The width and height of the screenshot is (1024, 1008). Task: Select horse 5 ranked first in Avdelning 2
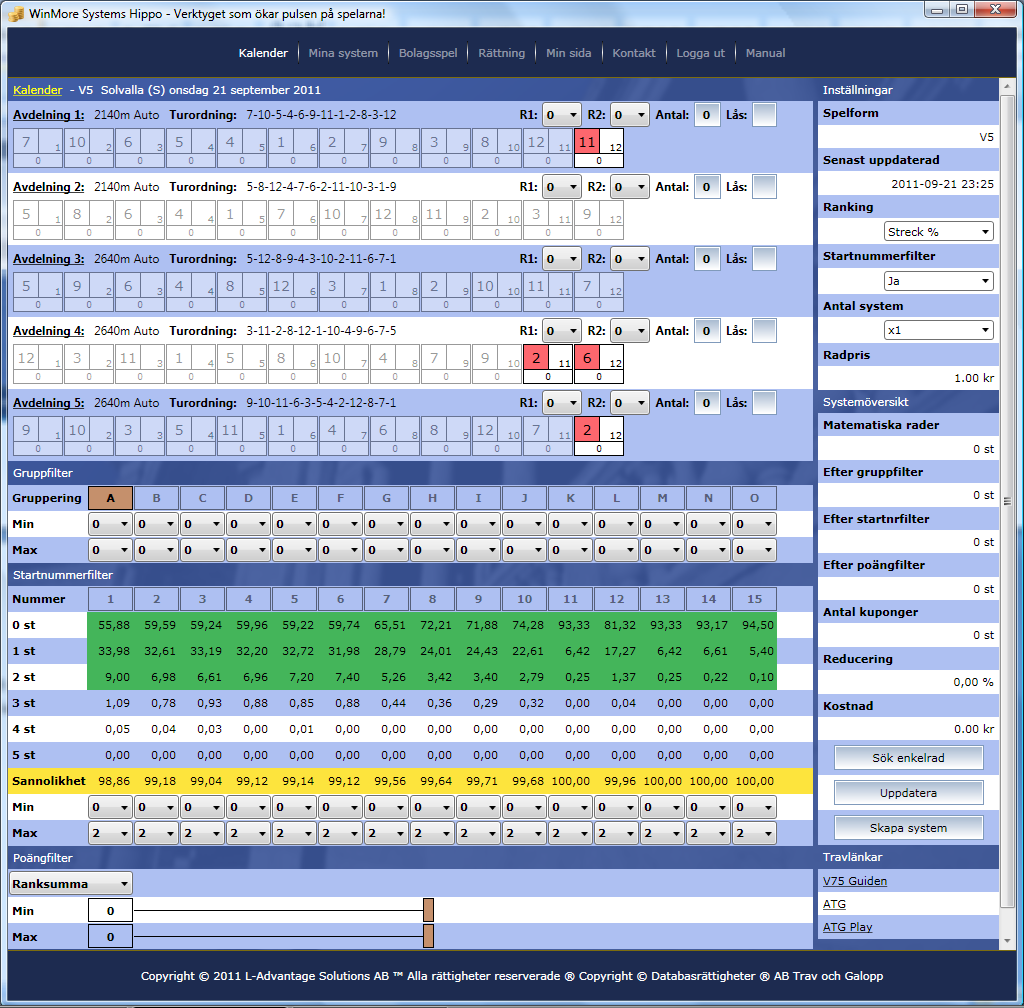[x=38, y=219]
